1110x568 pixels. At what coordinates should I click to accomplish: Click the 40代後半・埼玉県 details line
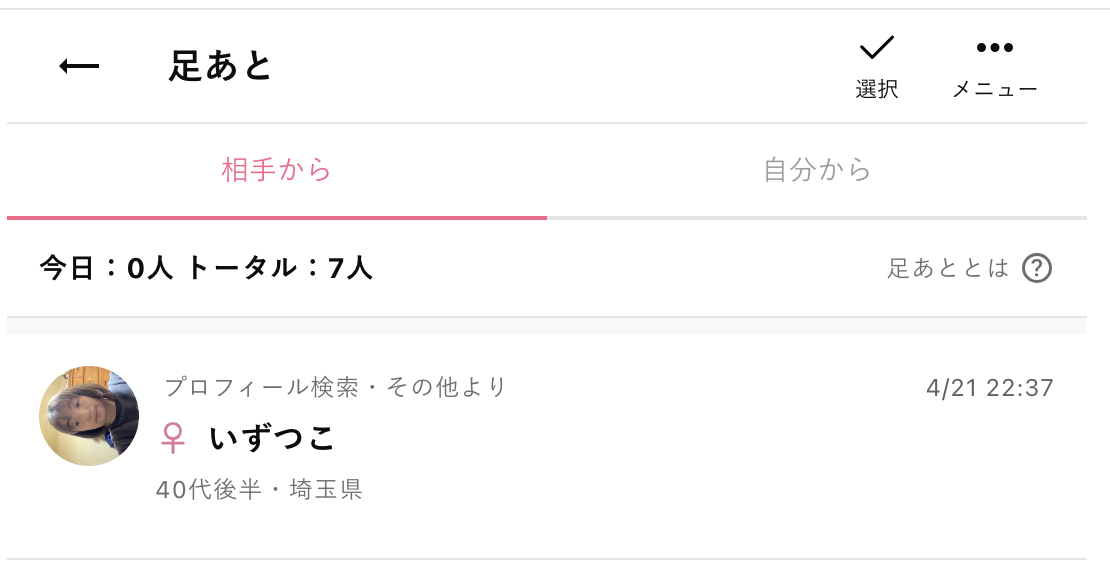tap(259, 489)
